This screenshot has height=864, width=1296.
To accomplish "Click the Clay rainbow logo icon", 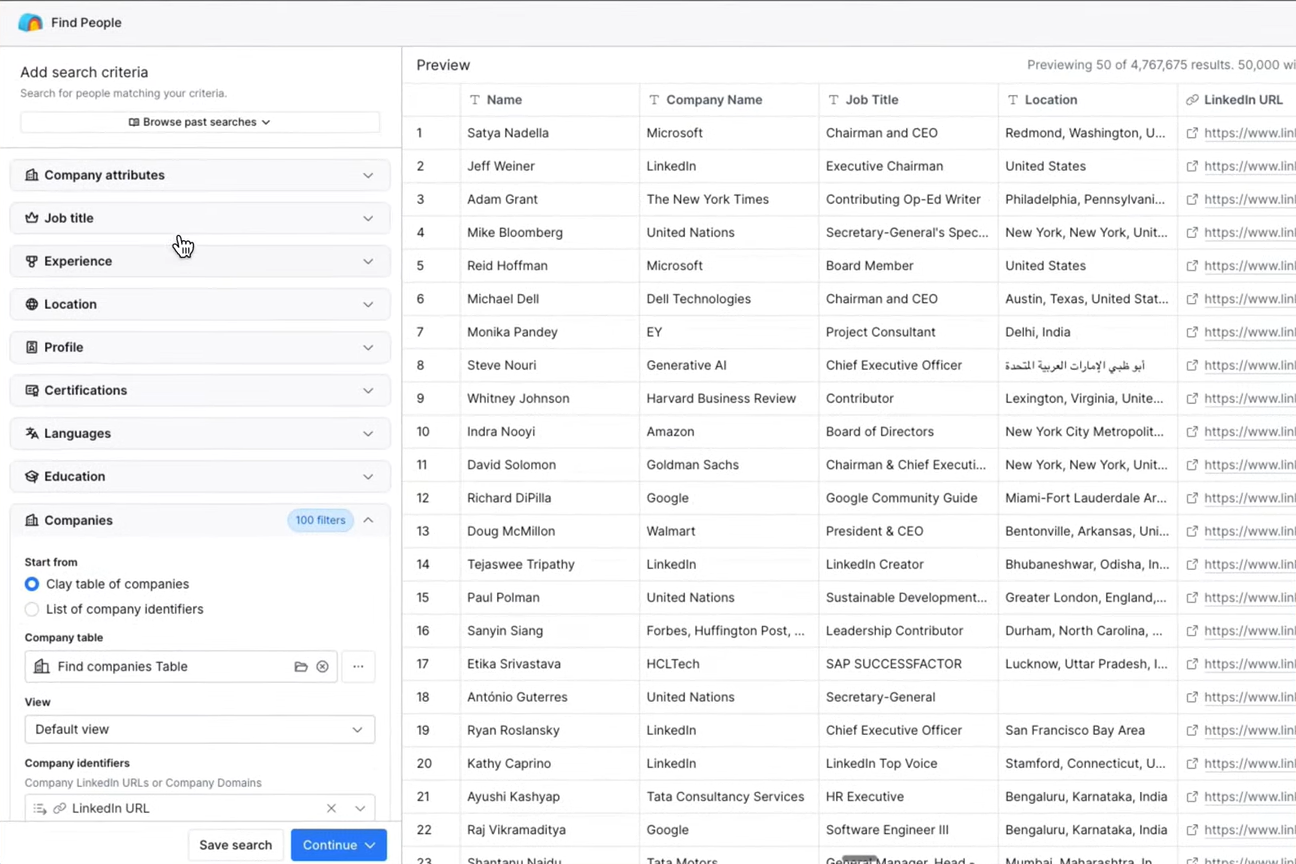I will pyautogui.click(x=30, y=22).
